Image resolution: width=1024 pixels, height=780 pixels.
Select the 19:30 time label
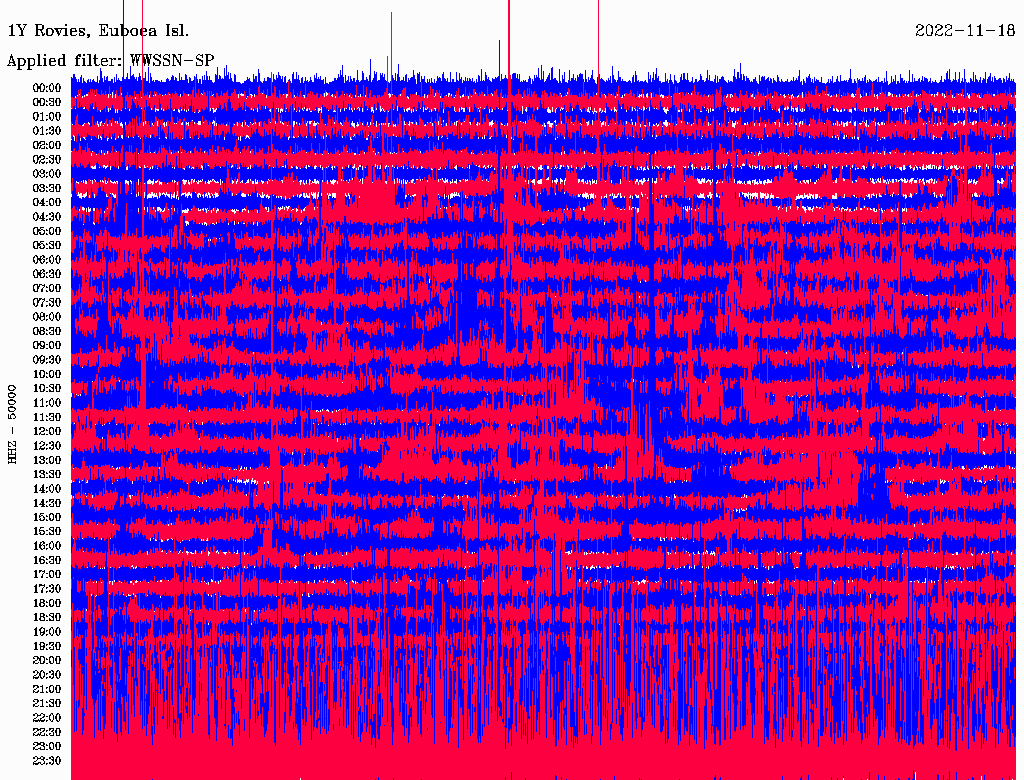(47, 646)
